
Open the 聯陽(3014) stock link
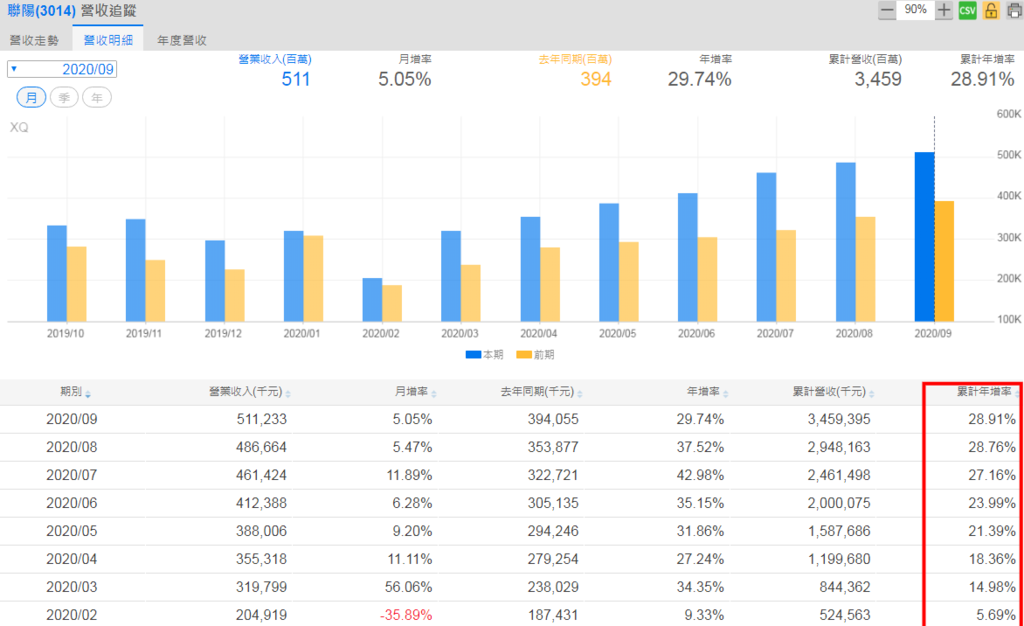tap(42, 11)
